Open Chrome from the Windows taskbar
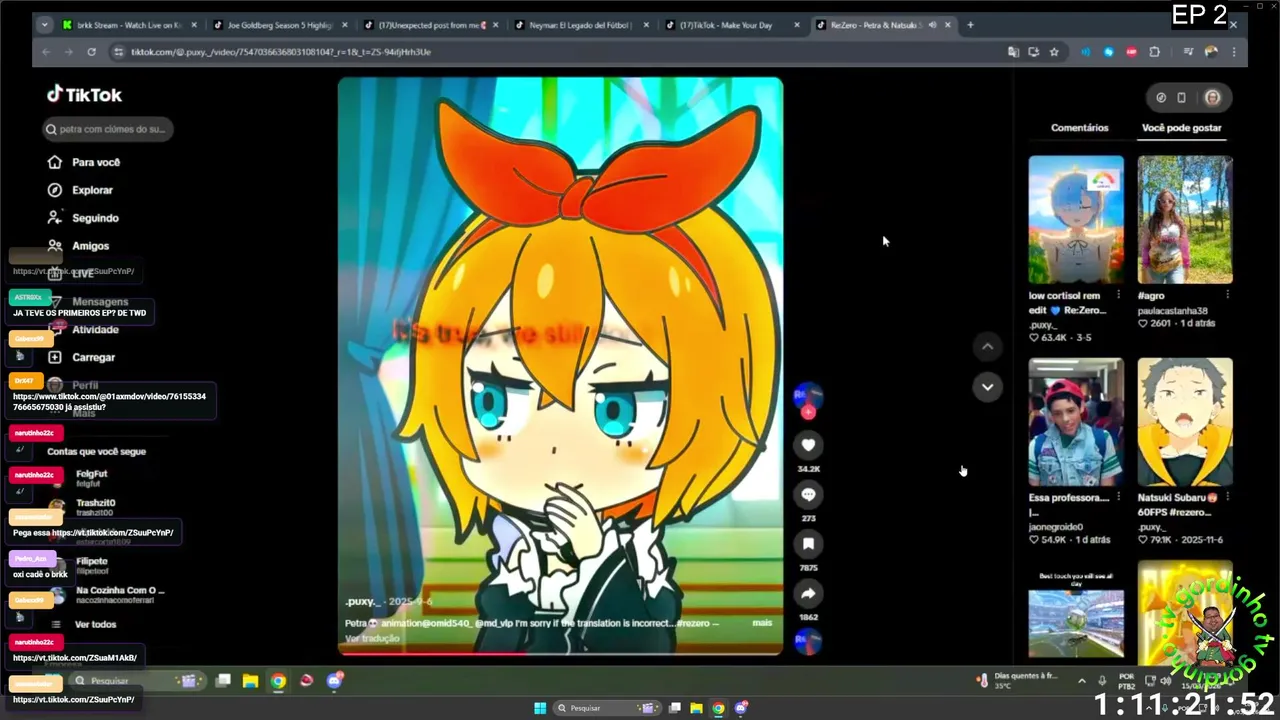The width and height of the screenshot is (1280, 720). click(x=718, y=708)
